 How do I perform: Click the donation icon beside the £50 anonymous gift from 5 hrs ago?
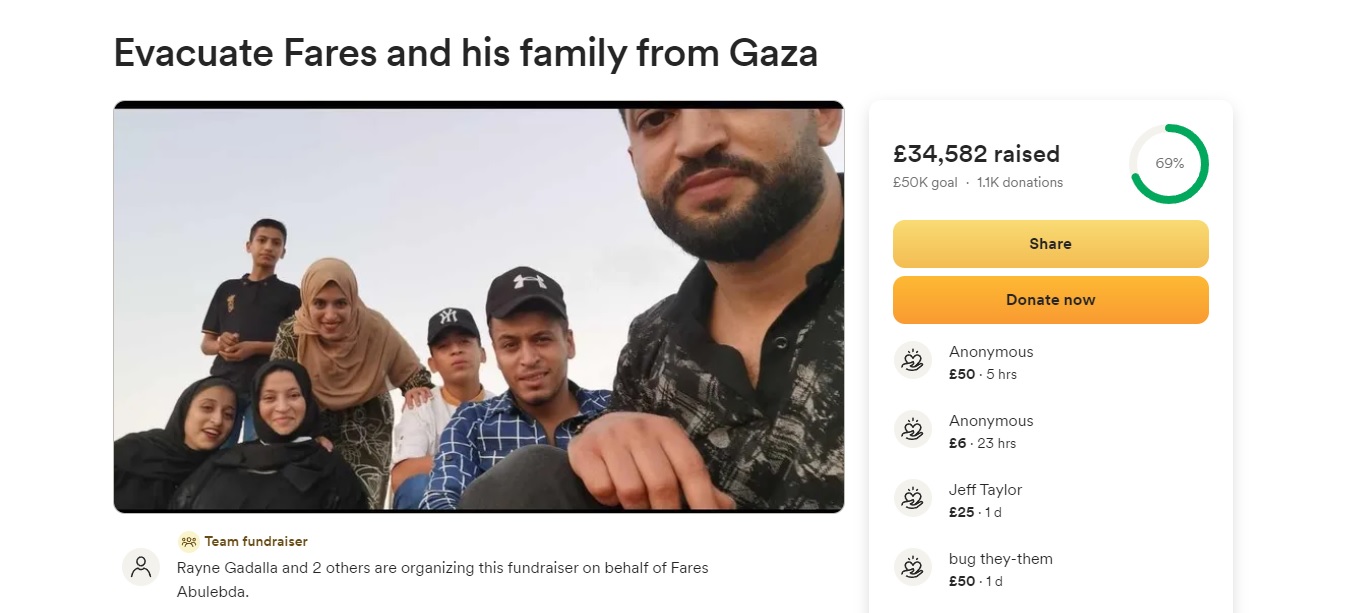[912, 360]
